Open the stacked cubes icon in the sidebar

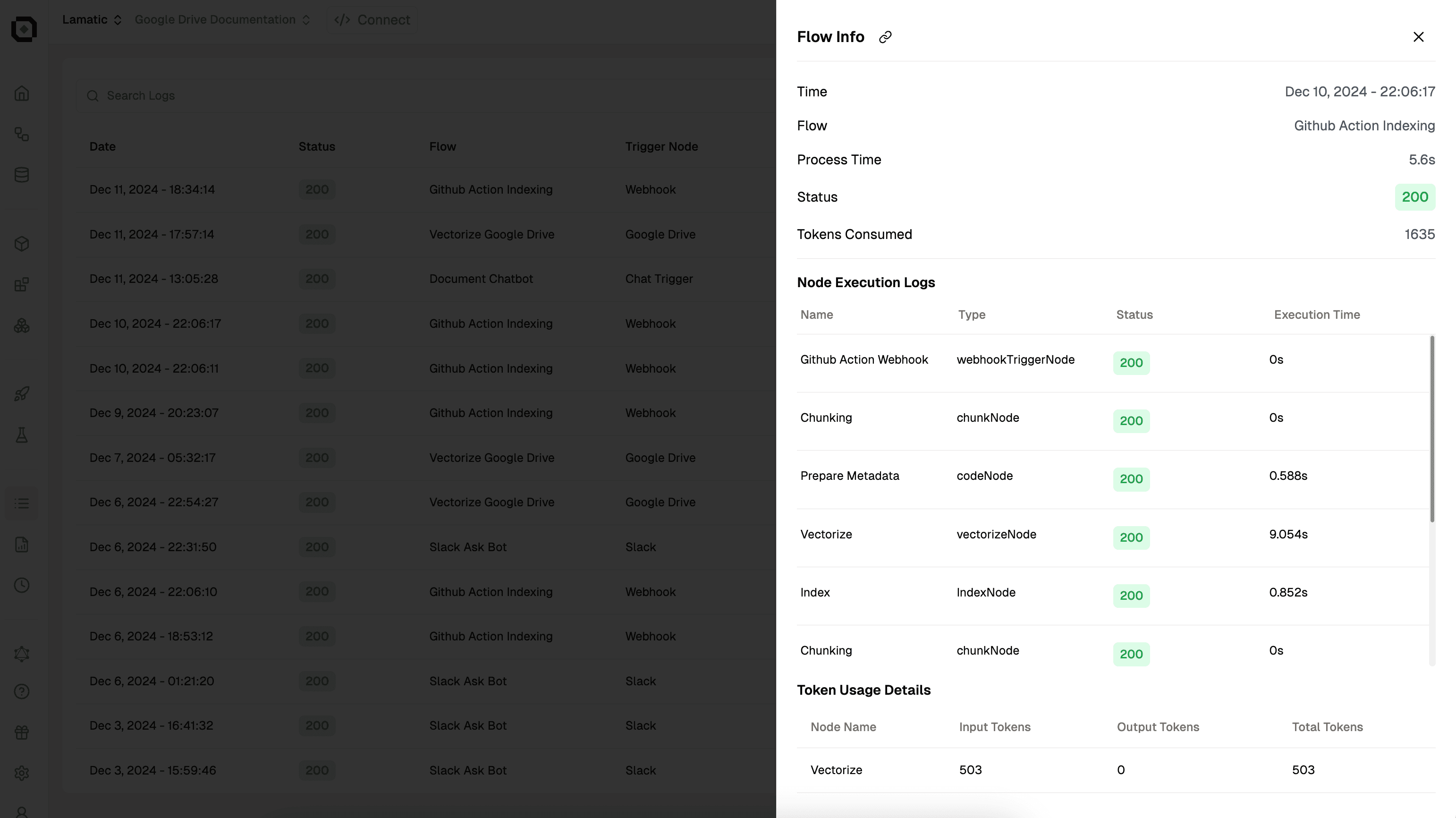(x=21, y=325)
